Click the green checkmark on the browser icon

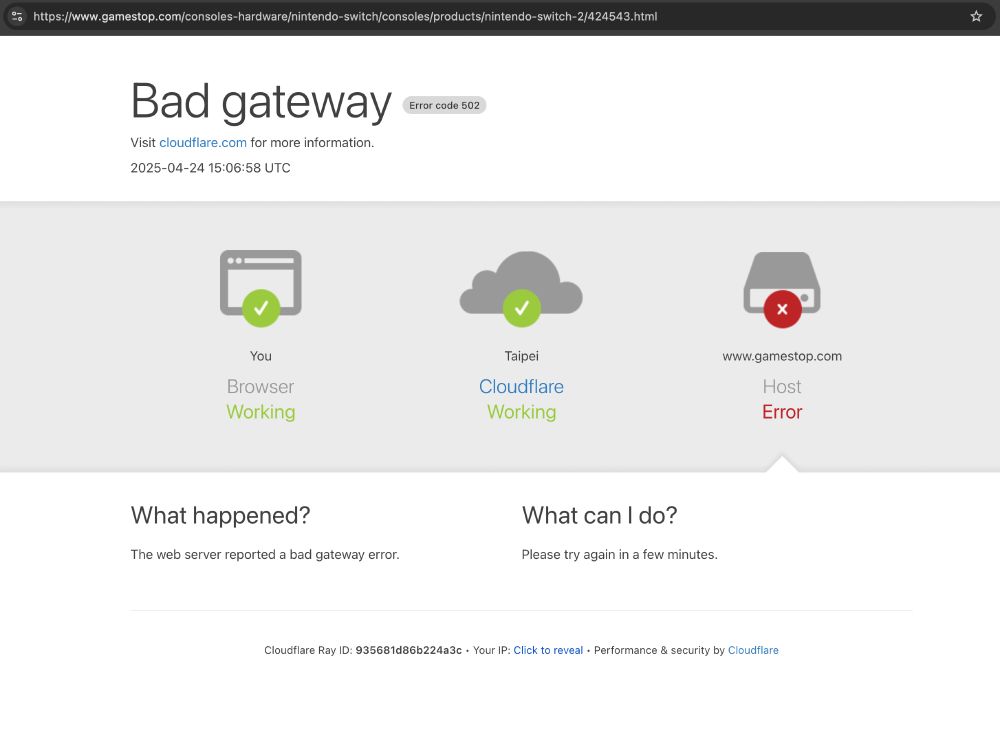[260, 309]
